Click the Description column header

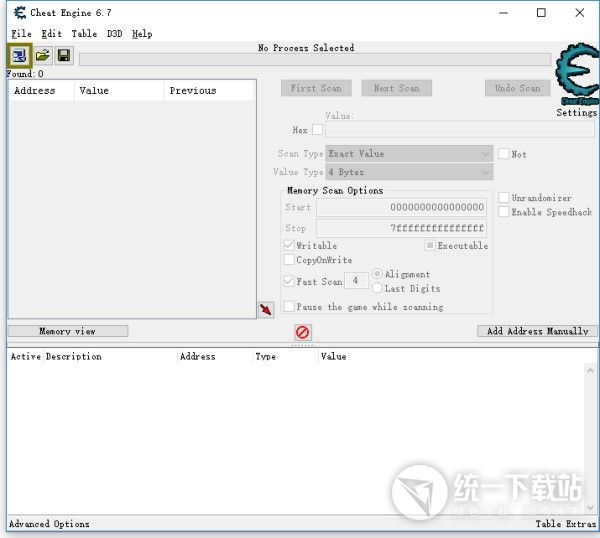[x=110, y=357]
